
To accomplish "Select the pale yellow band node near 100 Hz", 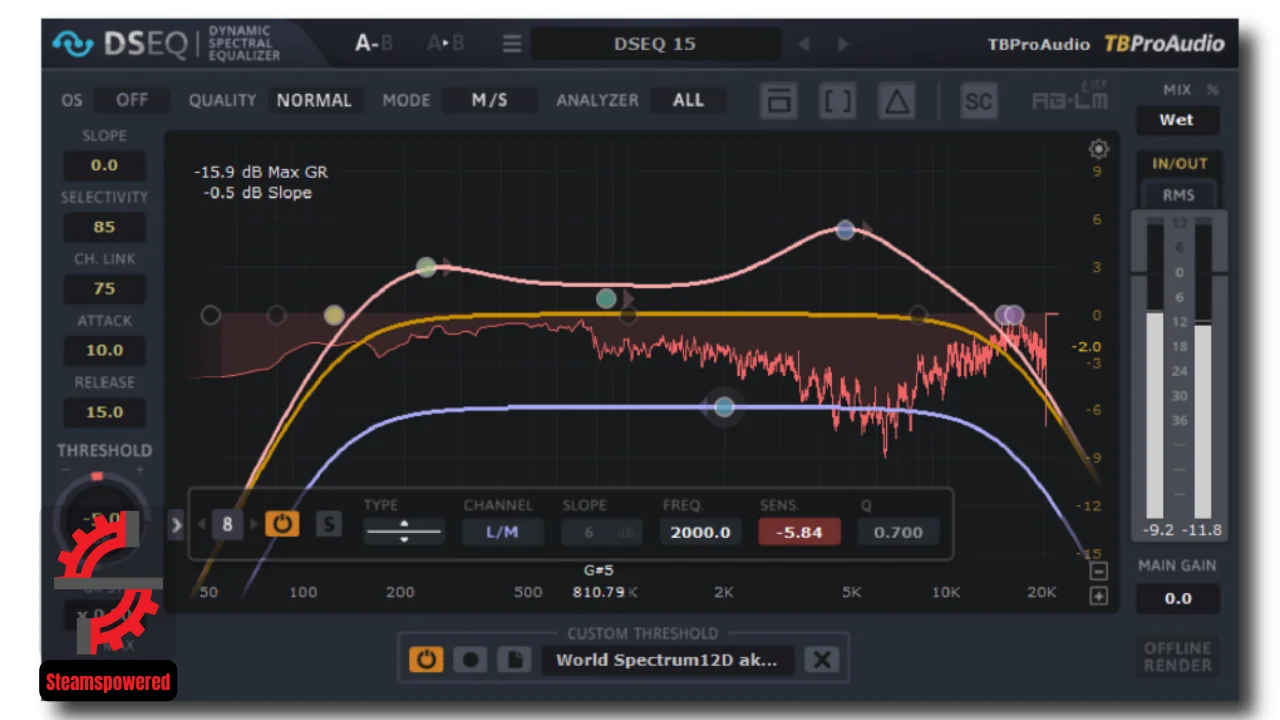I will click(x=334, y=316).
